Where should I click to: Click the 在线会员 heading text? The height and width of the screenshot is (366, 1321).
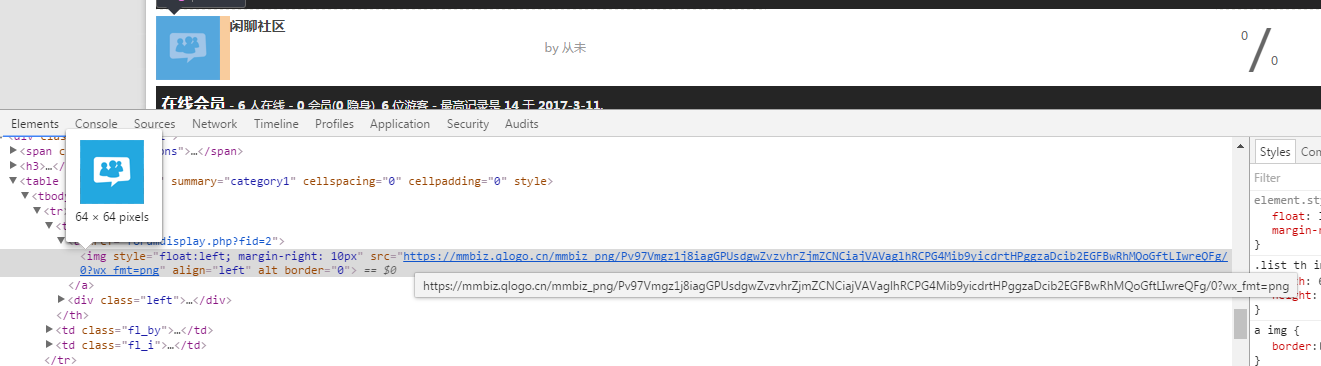(193, 103)
